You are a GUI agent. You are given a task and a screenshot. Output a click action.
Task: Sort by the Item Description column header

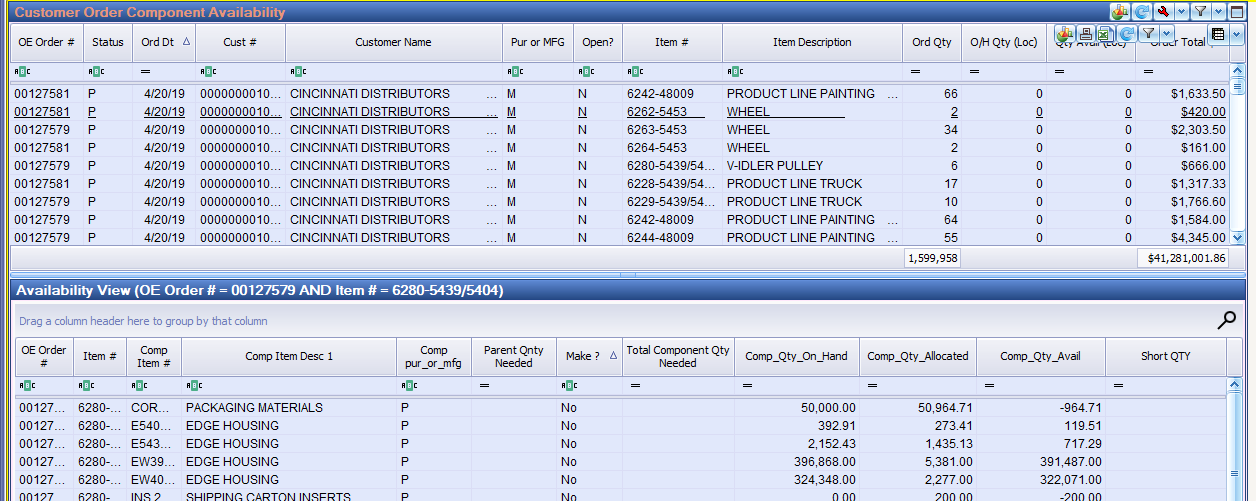point(812,43)
